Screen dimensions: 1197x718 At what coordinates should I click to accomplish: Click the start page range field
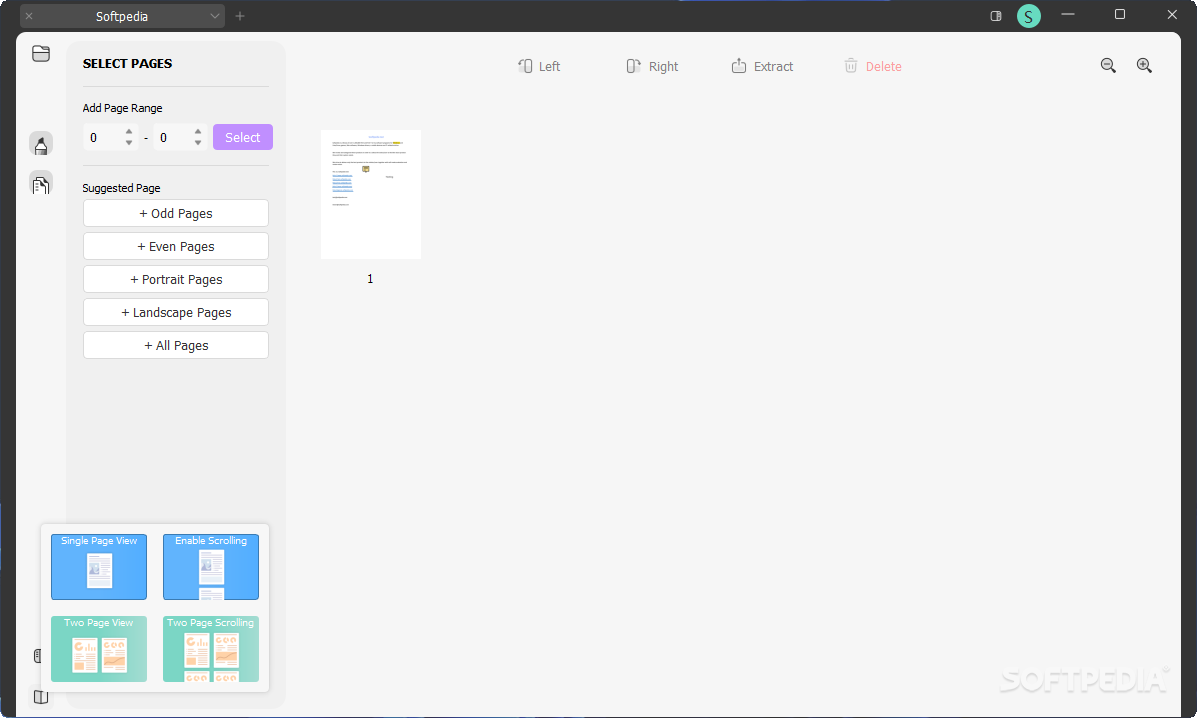[103, 137]
